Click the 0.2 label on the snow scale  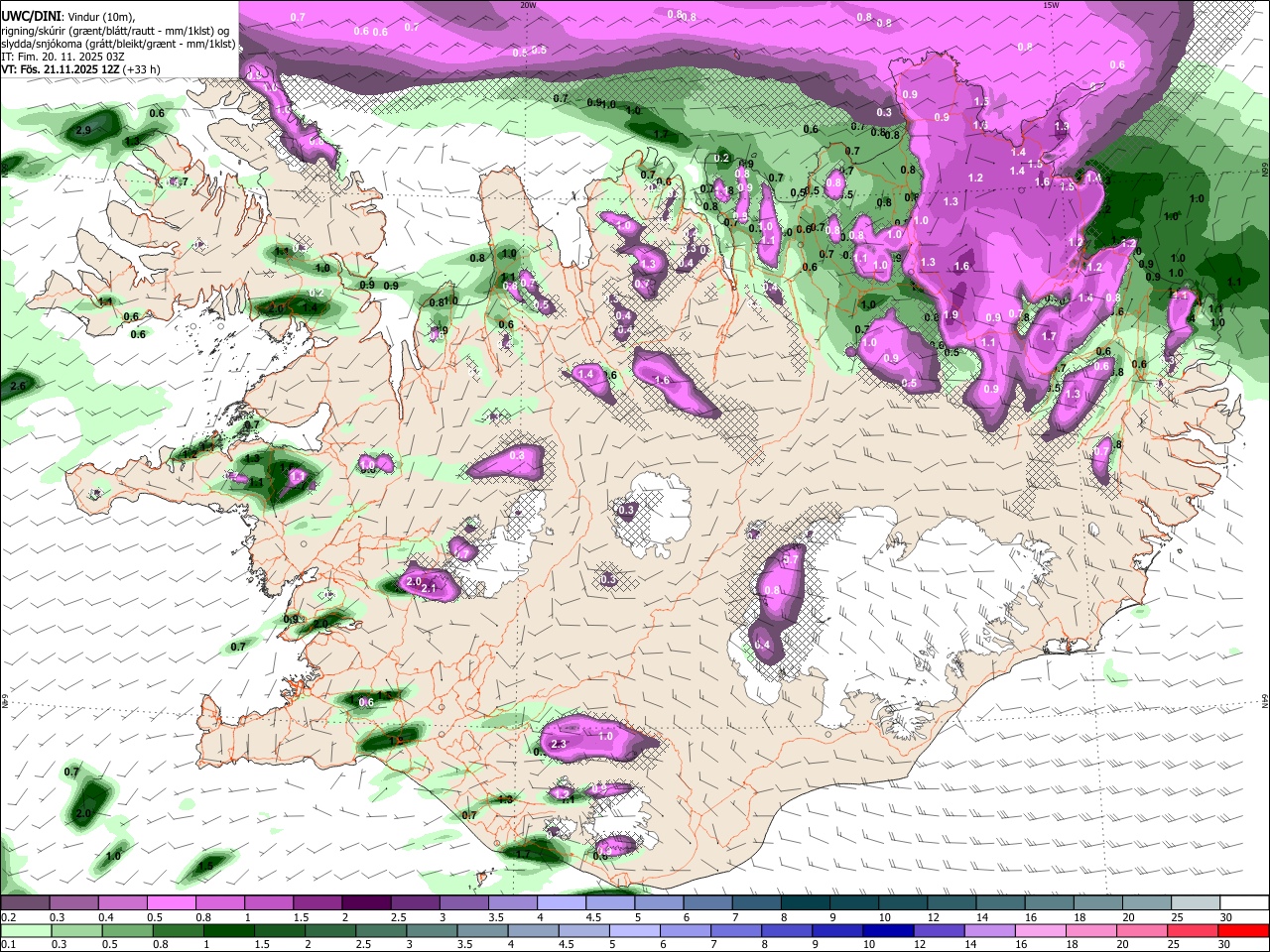tap(8, 917)
